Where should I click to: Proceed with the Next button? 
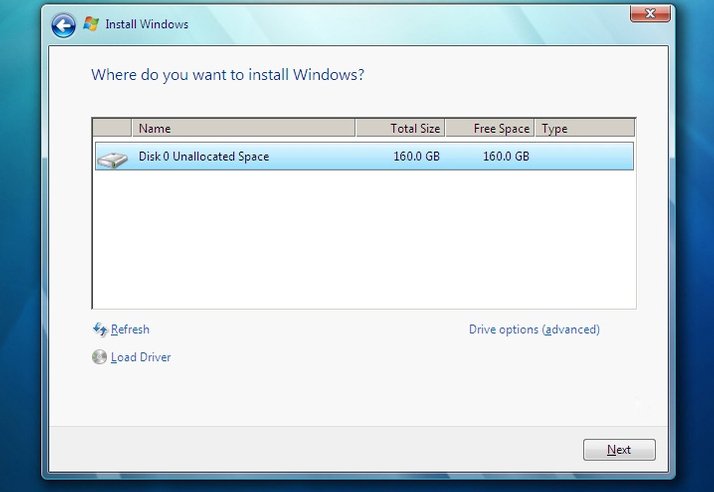pos(619,450)
